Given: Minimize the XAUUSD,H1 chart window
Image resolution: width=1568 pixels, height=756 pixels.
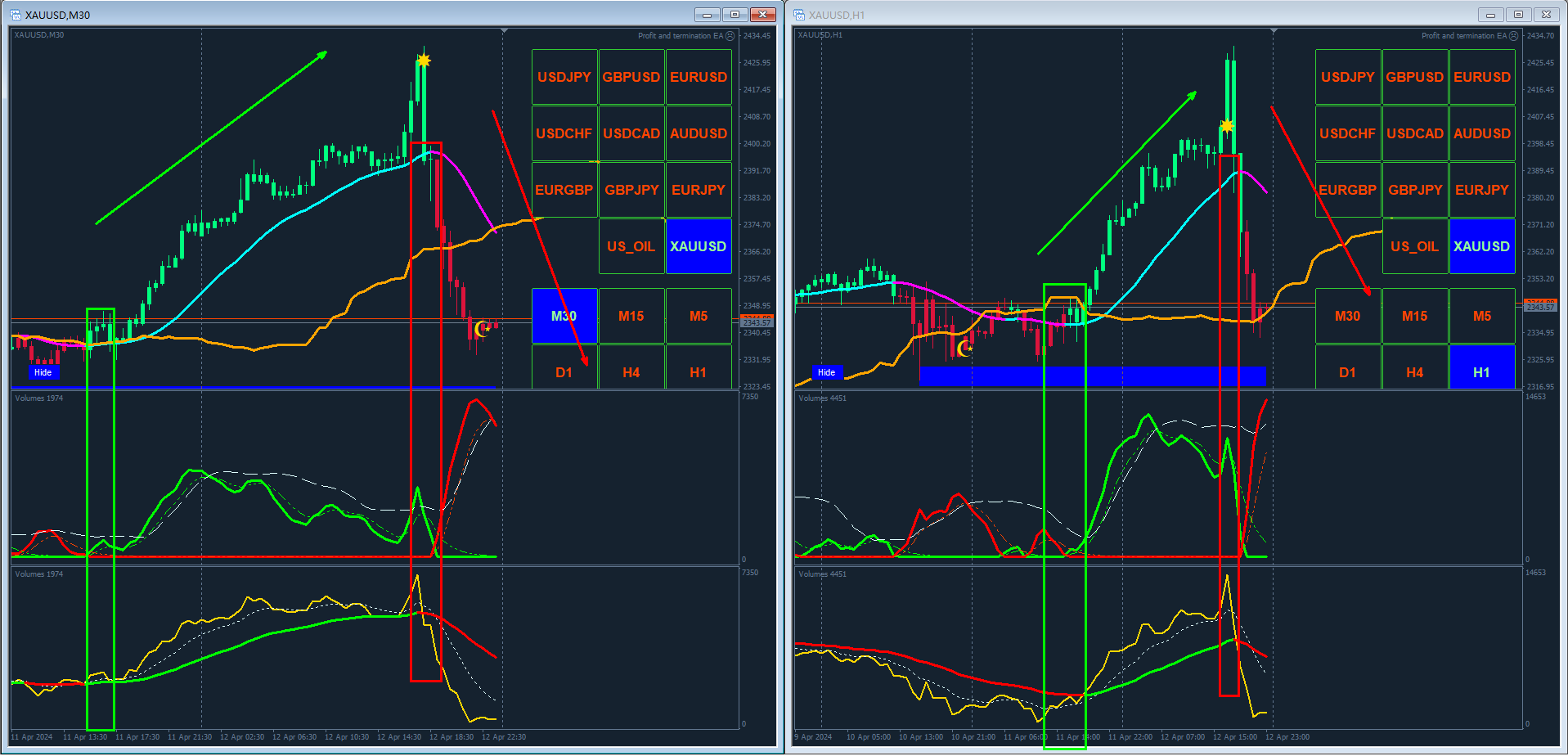Looking at the screenshot, I should click(x=1490, y=15).
